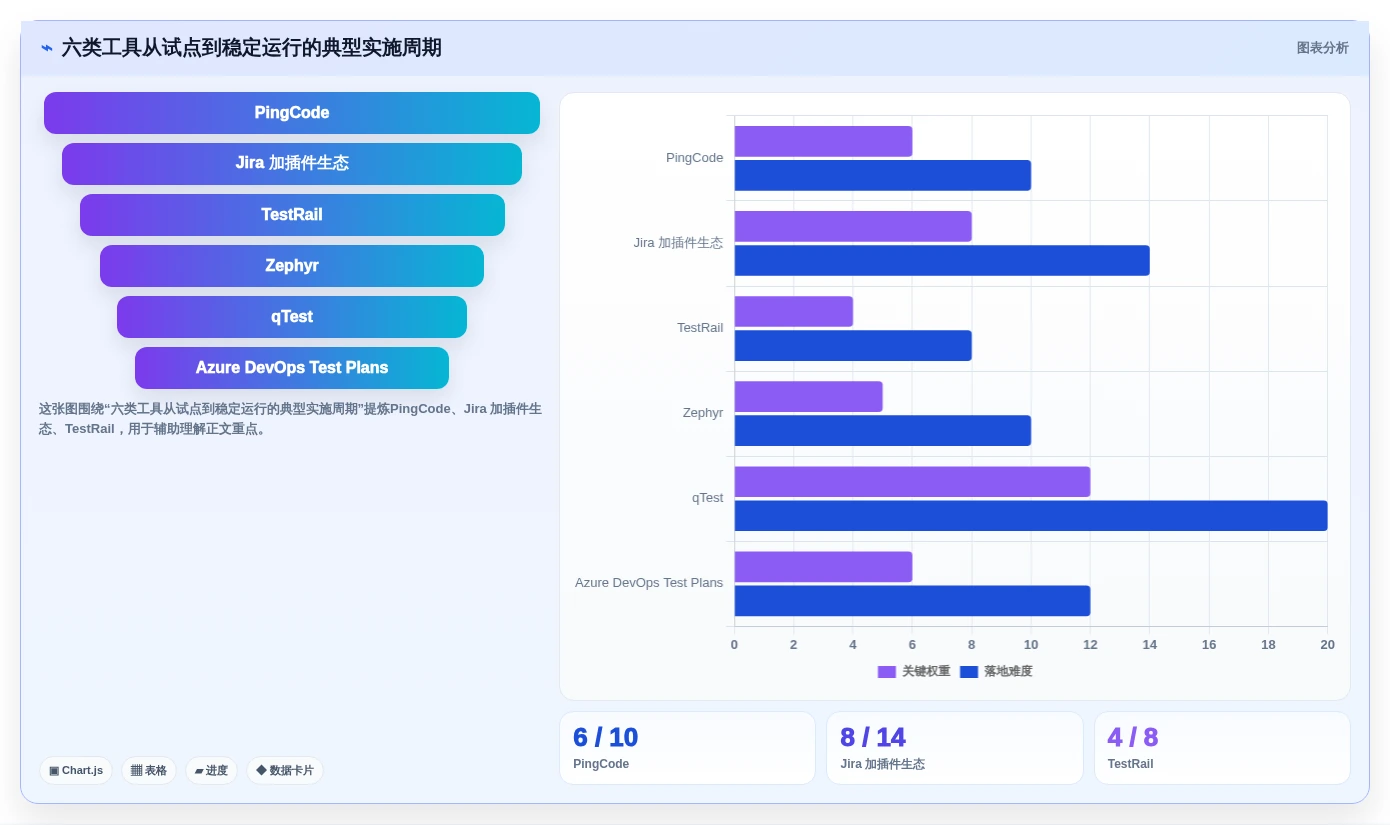Click the Chart.js tag chip
The width and height of the screenshot is (1390, 825).
[x=76, y=770]
